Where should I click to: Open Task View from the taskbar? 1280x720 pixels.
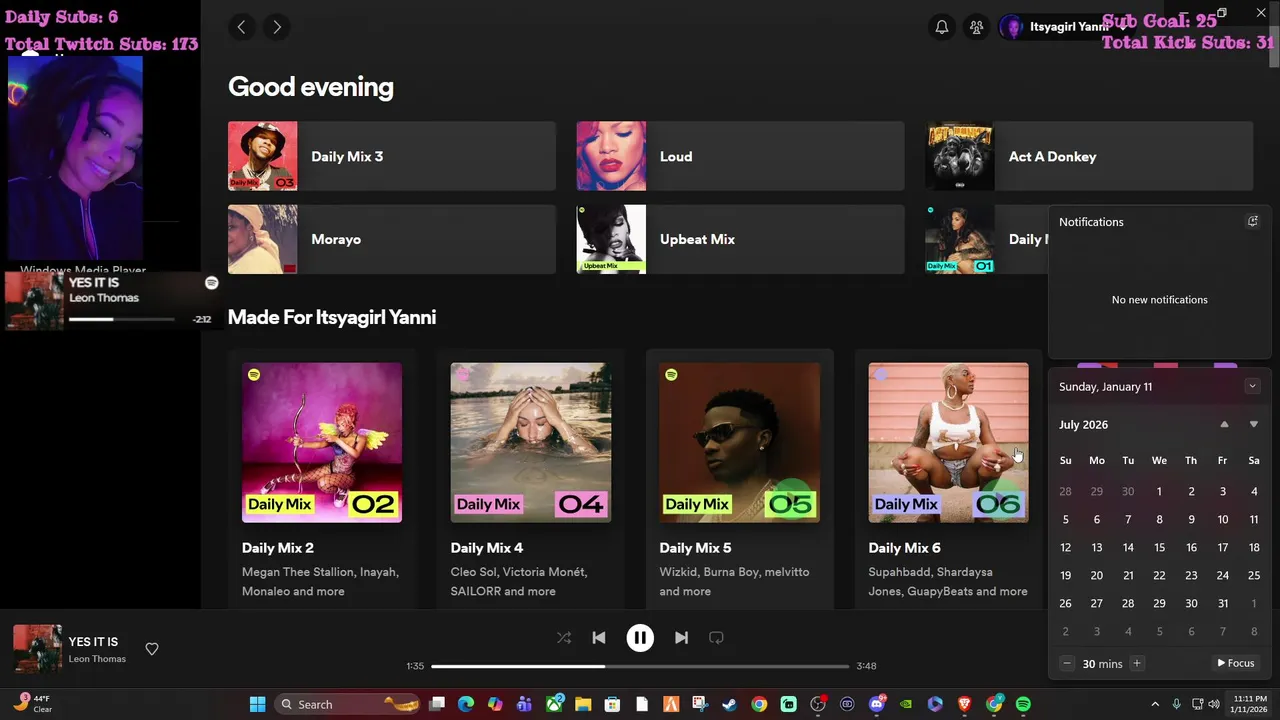tap(437, 704)
